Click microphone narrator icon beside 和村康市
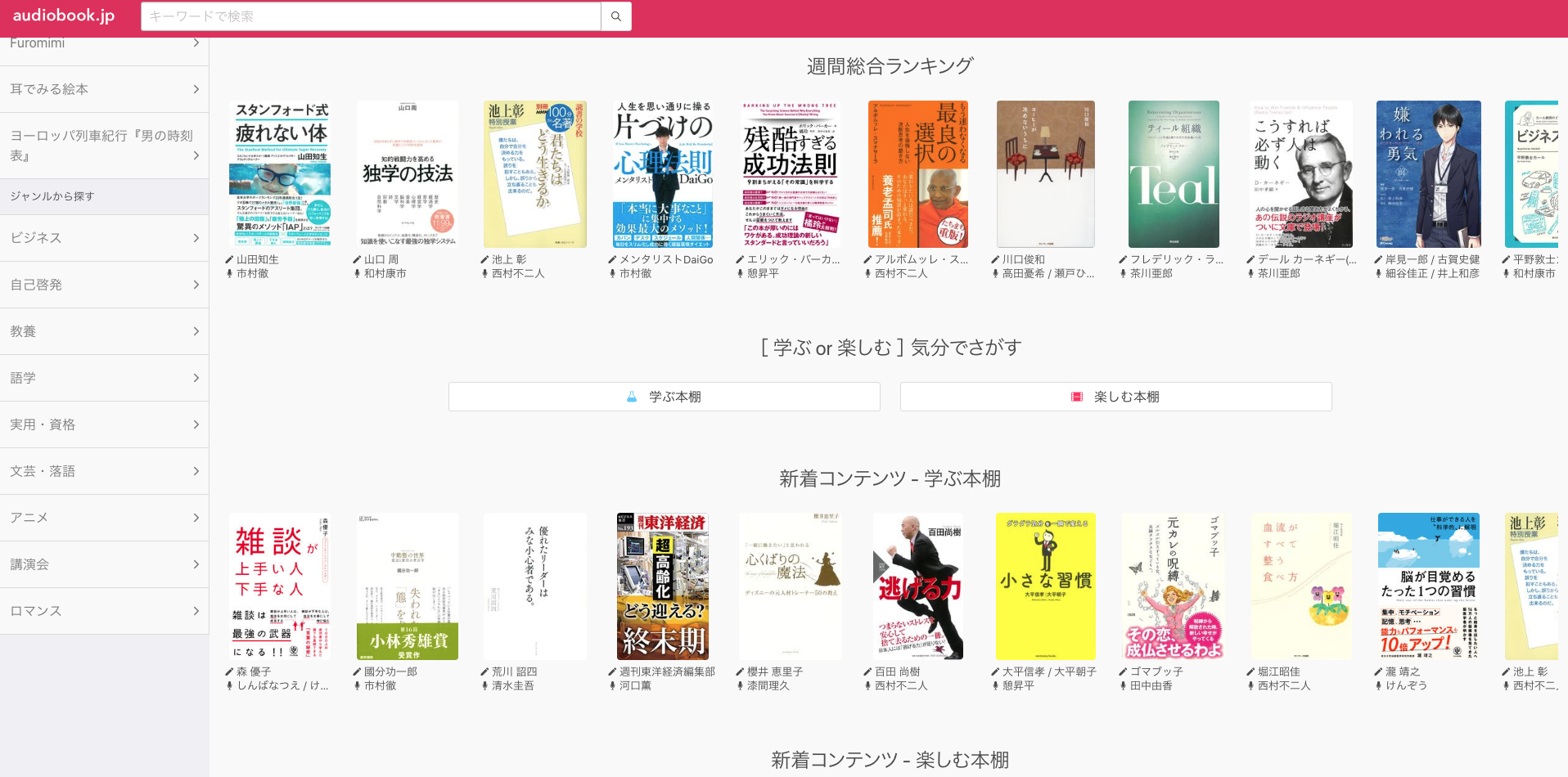Viewport: 1568px width, 777px height. (x=357, y=273)
